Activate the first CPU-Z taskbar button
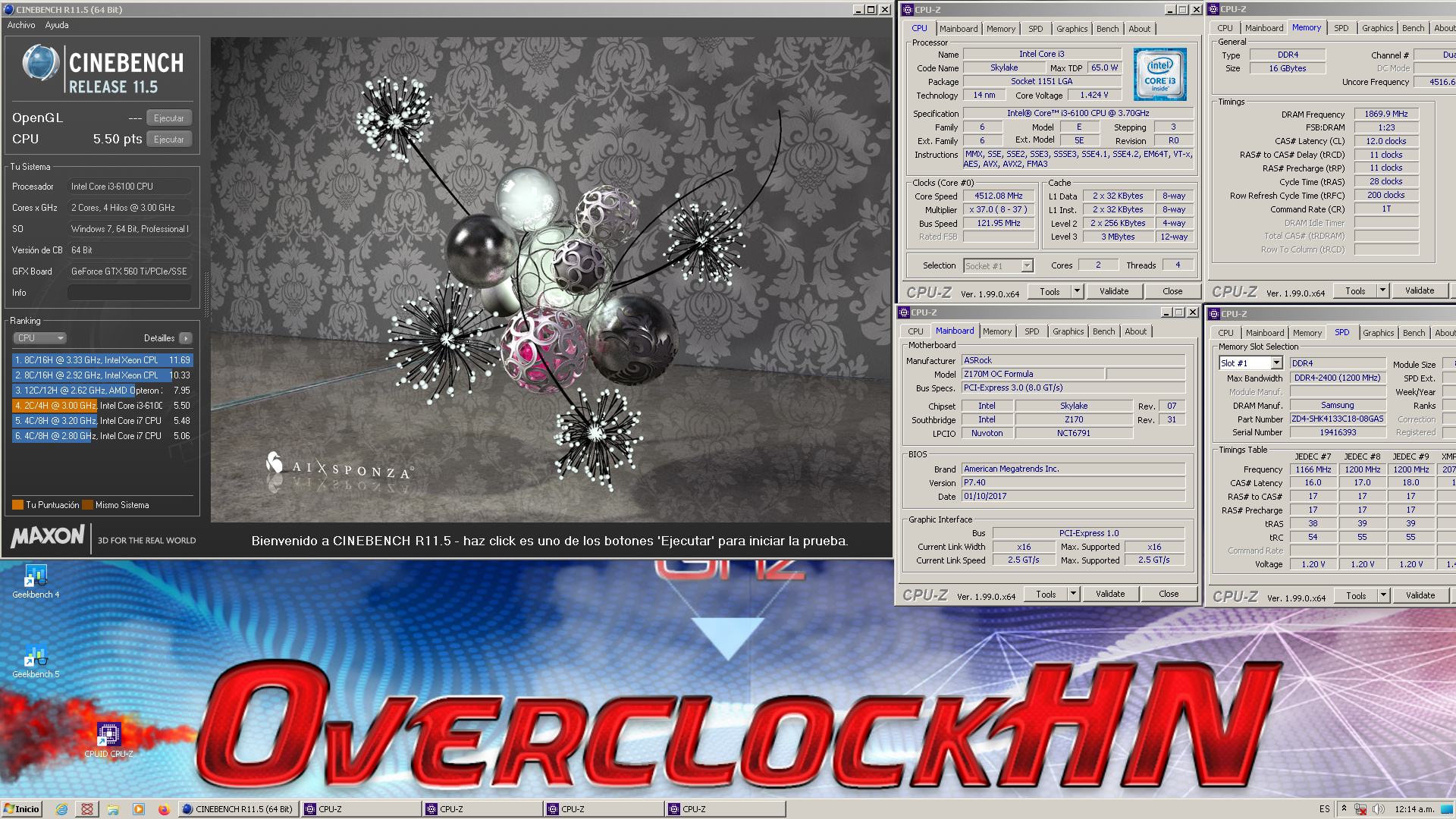The height and width of the screenshot is (819, 1456). coord(360,809)
